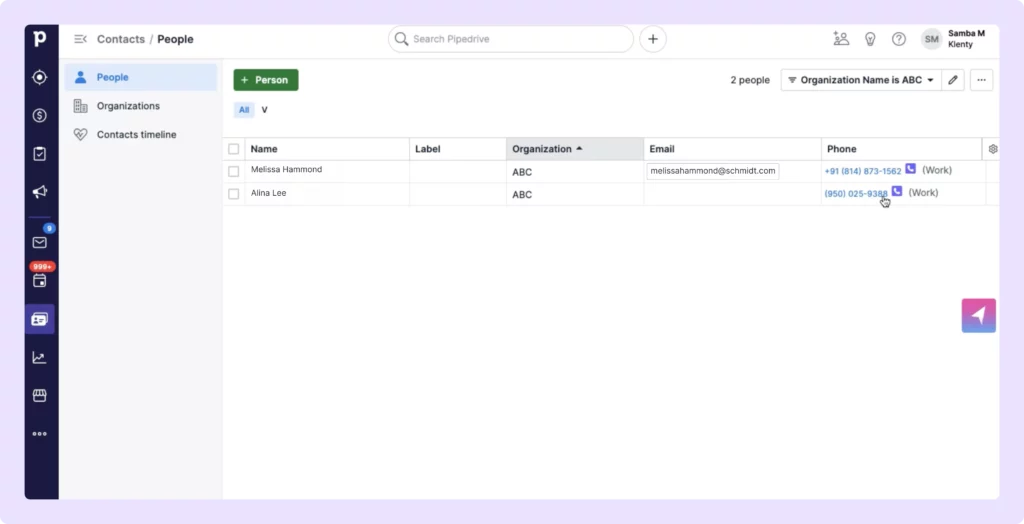Viewport: 1024px width, 524px height.
Task: Click the quick add plus button
Action: (x=652, y=39)
